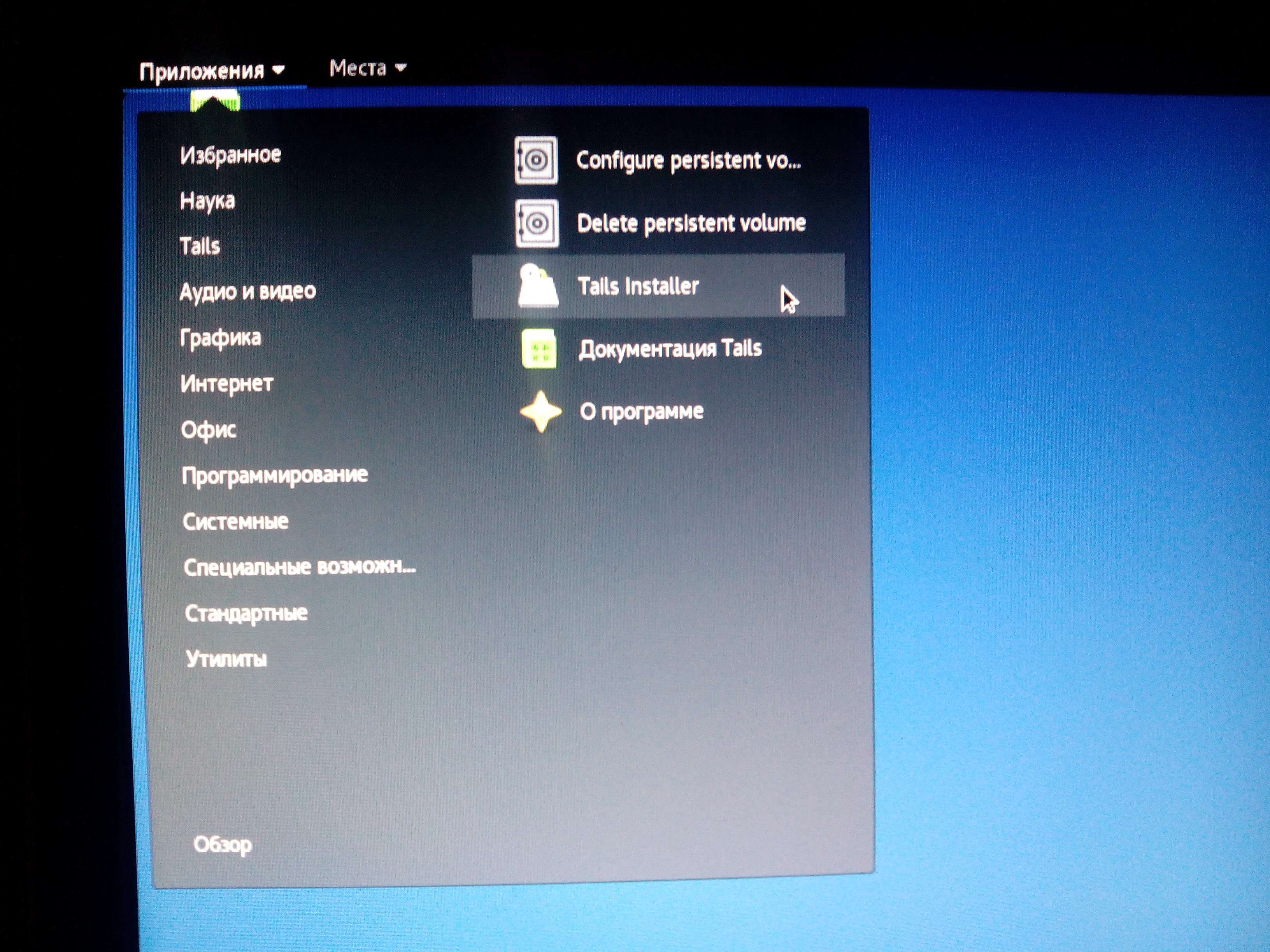
Task: Open the Аудио и видео category
Action: pyautogui.click(x=247, y=292)
